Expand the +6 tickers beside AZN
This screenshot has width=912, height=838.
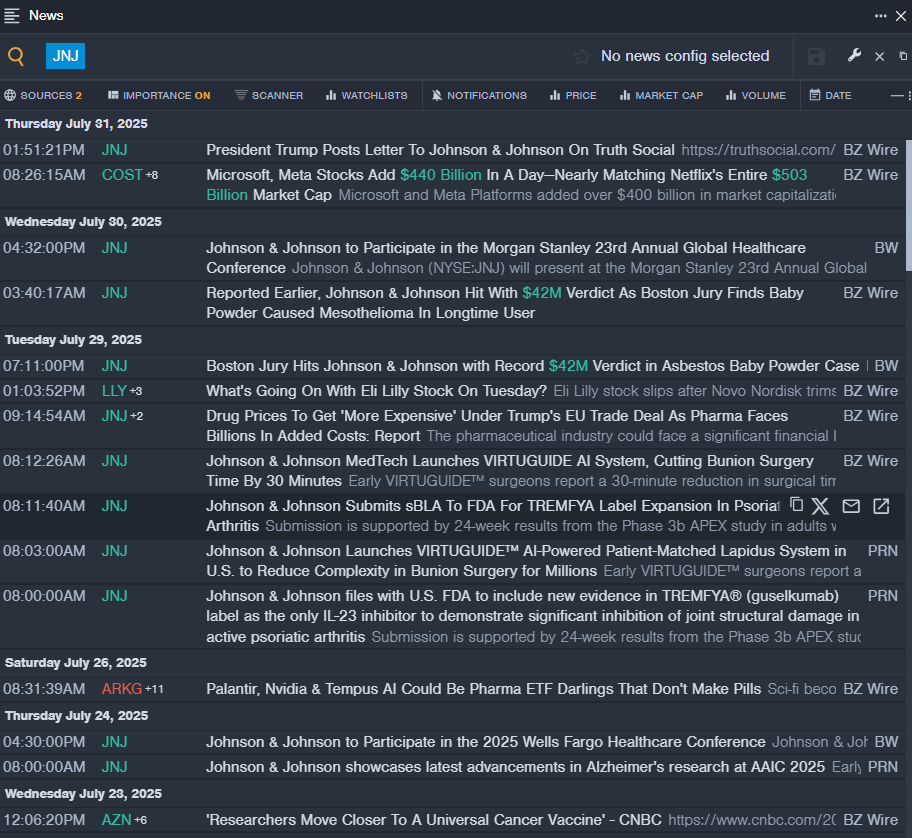(140, 820)
